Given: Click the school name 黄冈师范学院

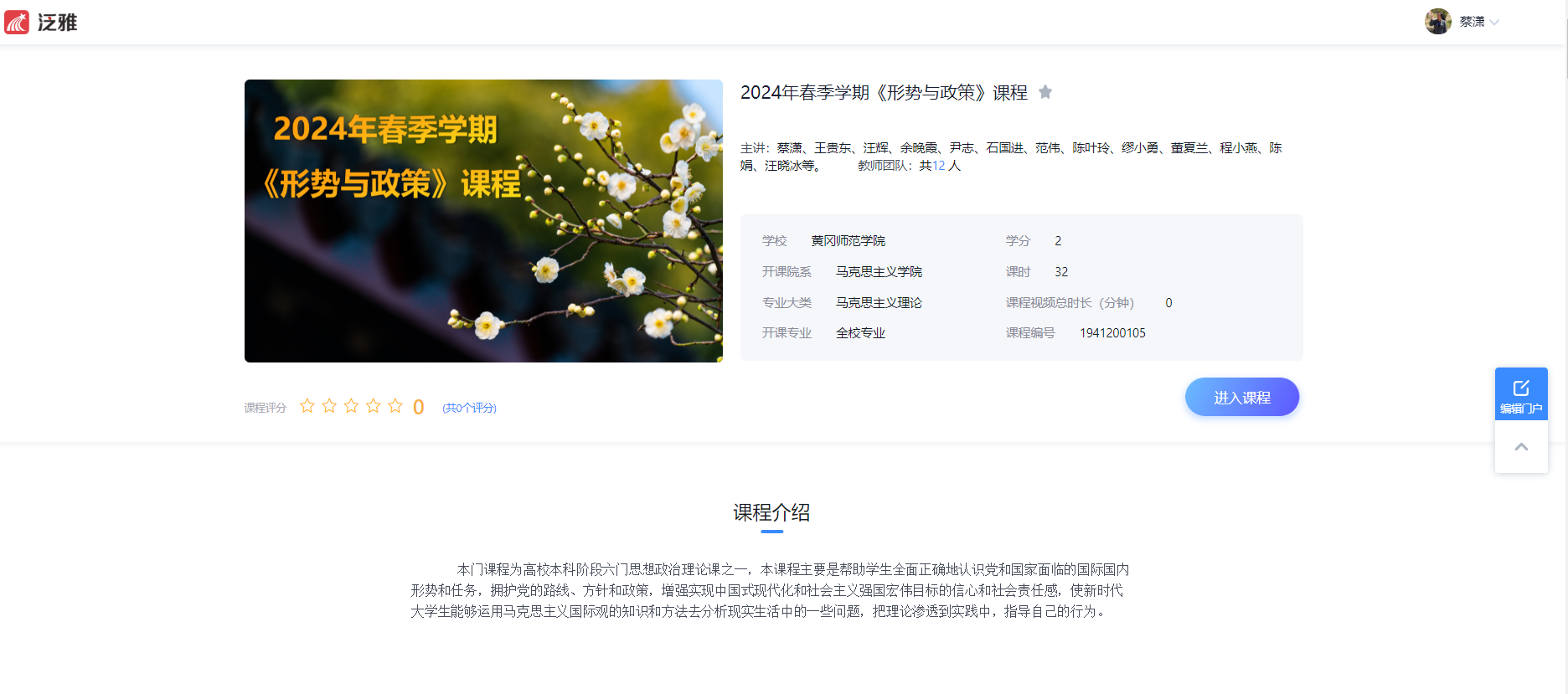Looking at the screenshot, I should point(848,241).
